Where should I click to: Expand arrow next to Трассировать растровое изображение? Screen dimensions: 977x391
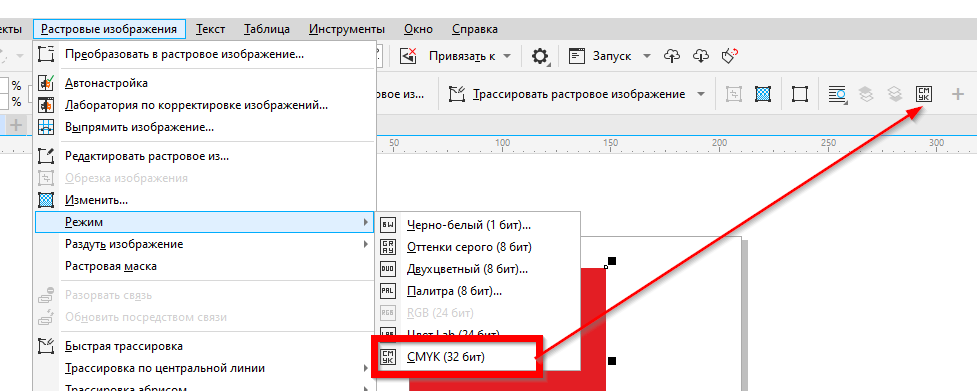click(x=701, y=94)
